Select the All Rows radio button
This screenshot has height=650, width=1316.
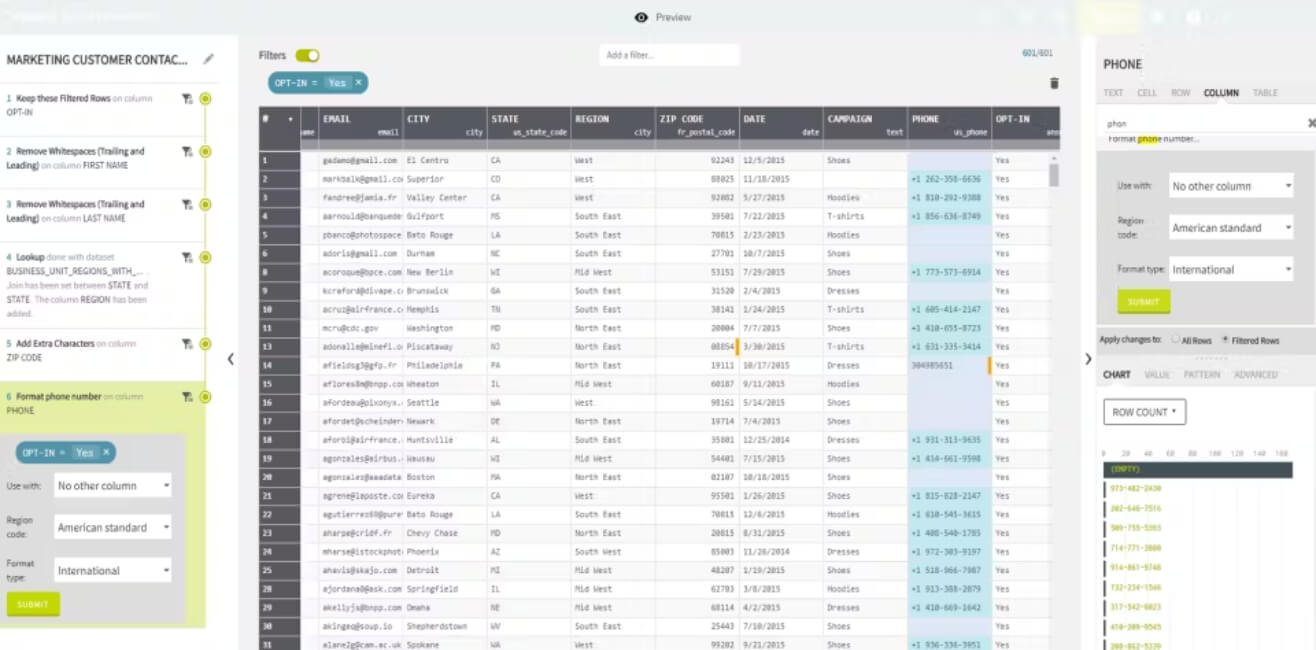1175,340
